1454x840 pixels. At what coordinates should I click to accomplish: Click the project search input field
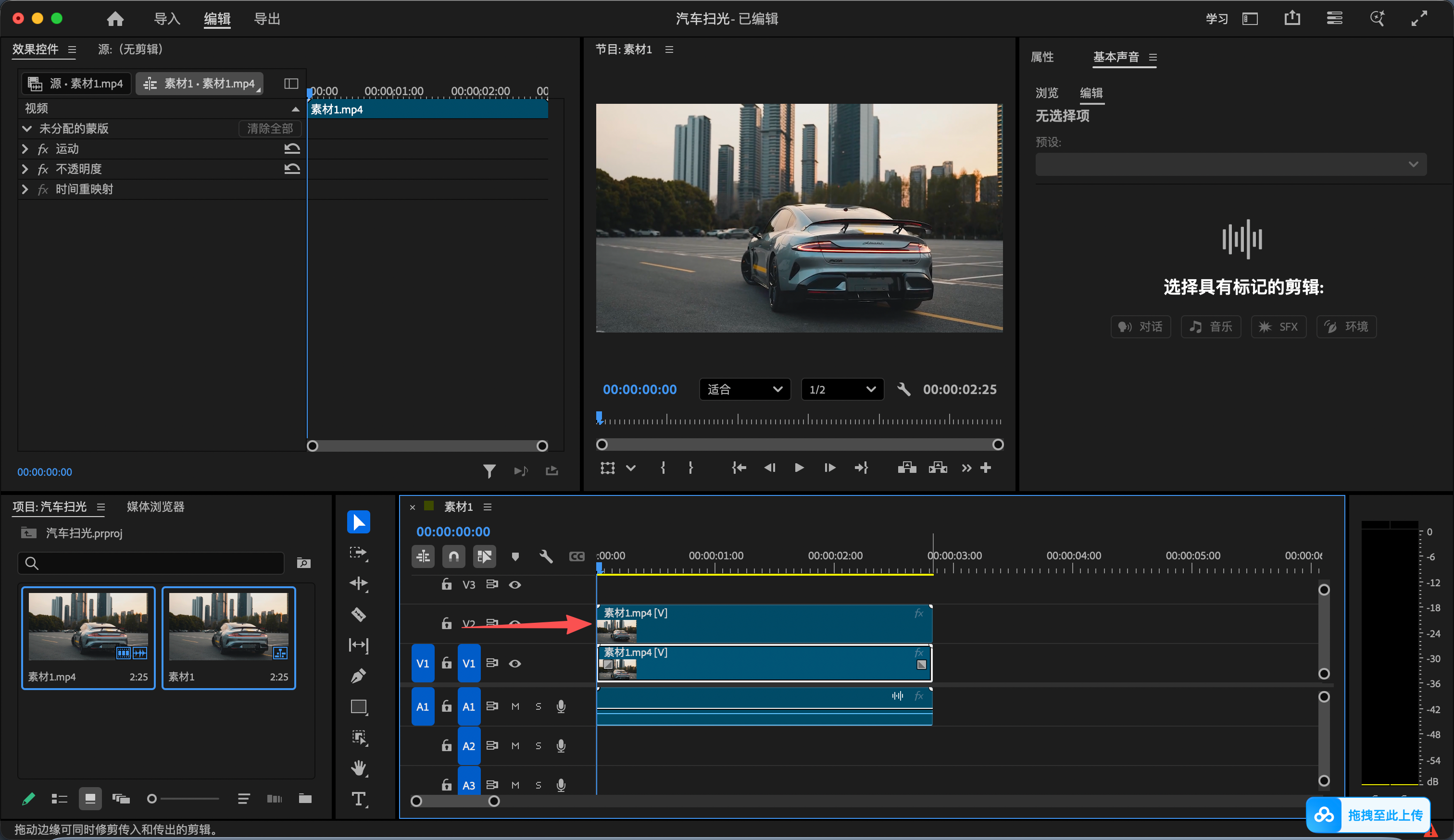coord(151,563)
